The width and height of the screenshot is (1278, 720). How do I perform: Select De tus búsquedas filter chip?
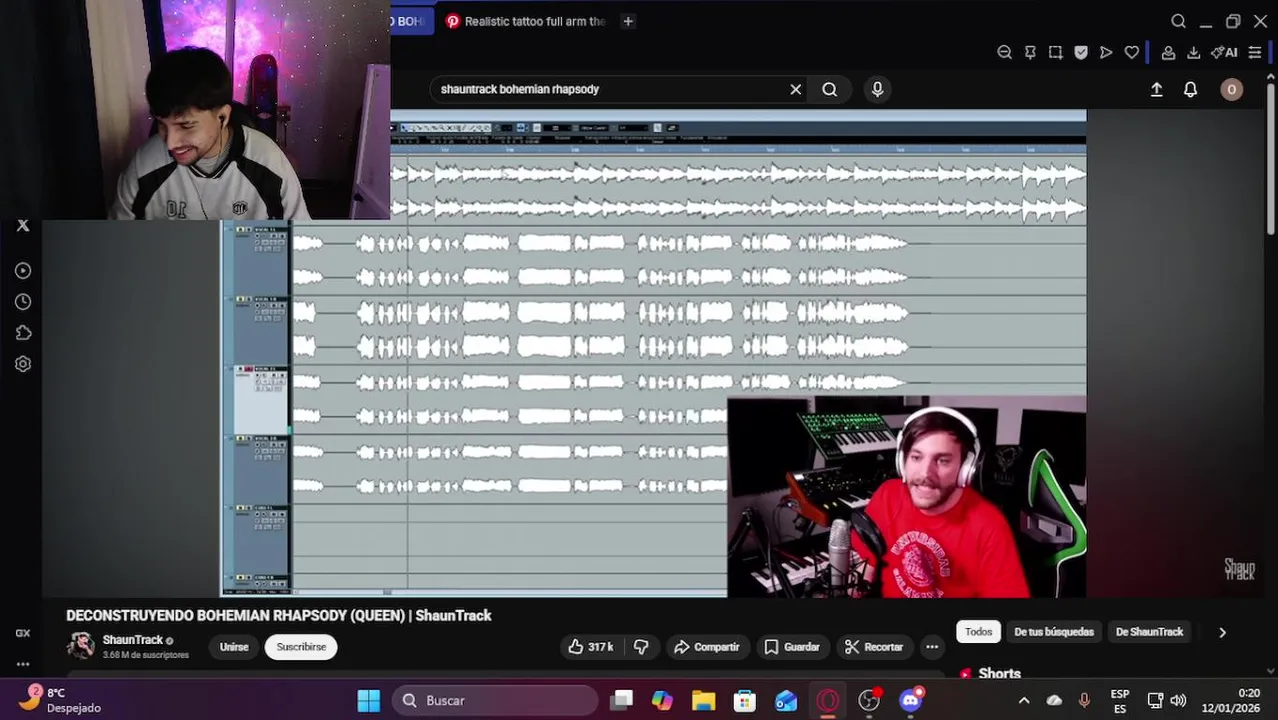coord(1054,632)
